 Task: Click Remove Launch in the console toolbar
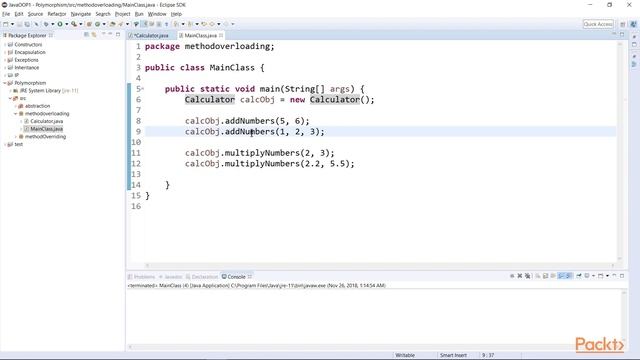(x=520, y=276)
